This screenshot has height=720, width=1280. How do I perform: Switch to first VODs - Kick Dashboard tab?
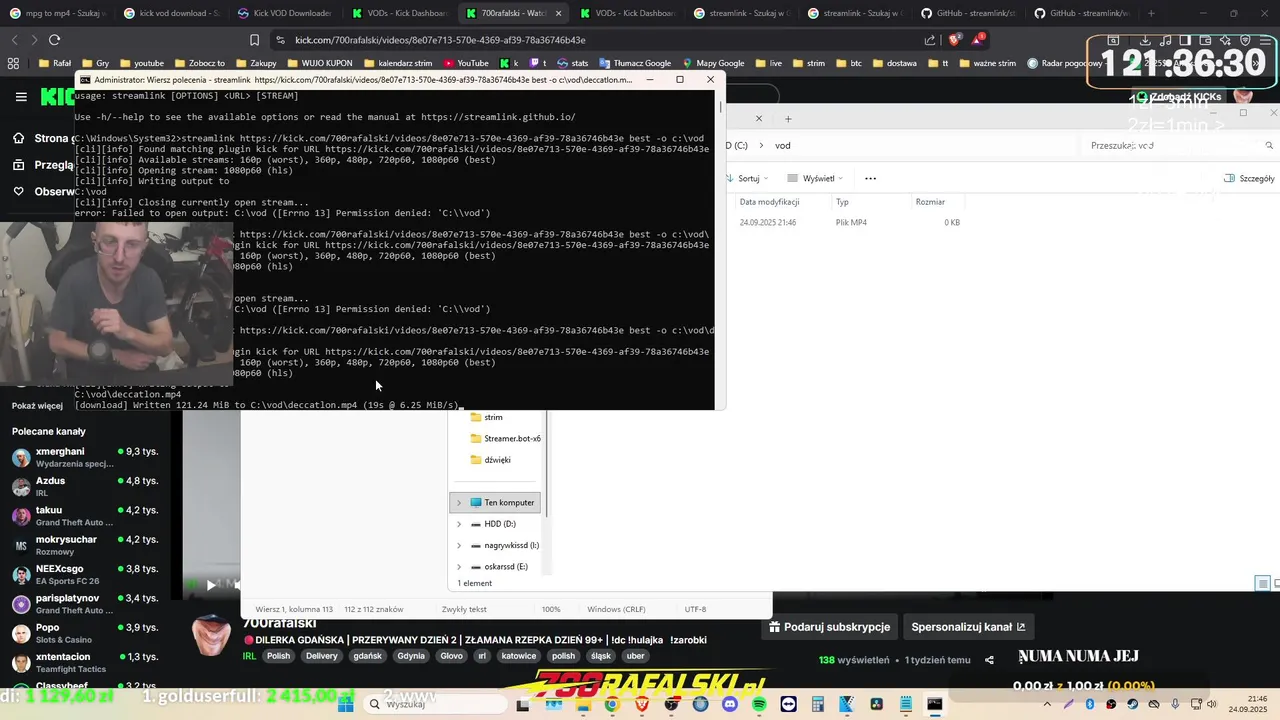400,13
